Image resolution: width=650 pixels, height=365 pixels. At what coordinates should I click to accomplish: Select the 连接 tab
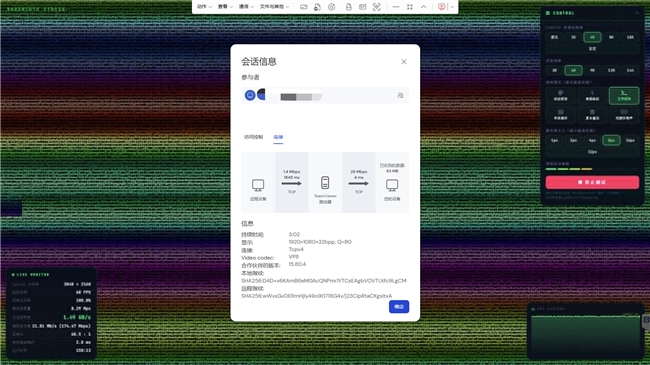[278, 137]
